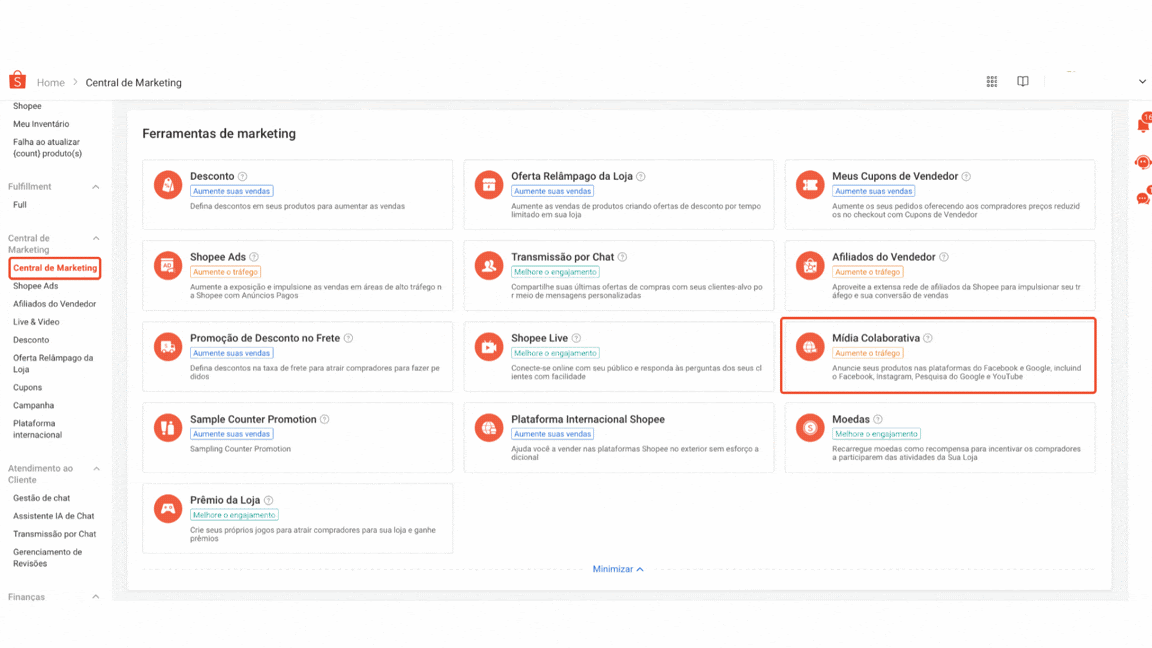Image resolution: width=1152 pixels, height=648 pixels.
Task: Open the apps grid icon in header
Action: [992, 82]
